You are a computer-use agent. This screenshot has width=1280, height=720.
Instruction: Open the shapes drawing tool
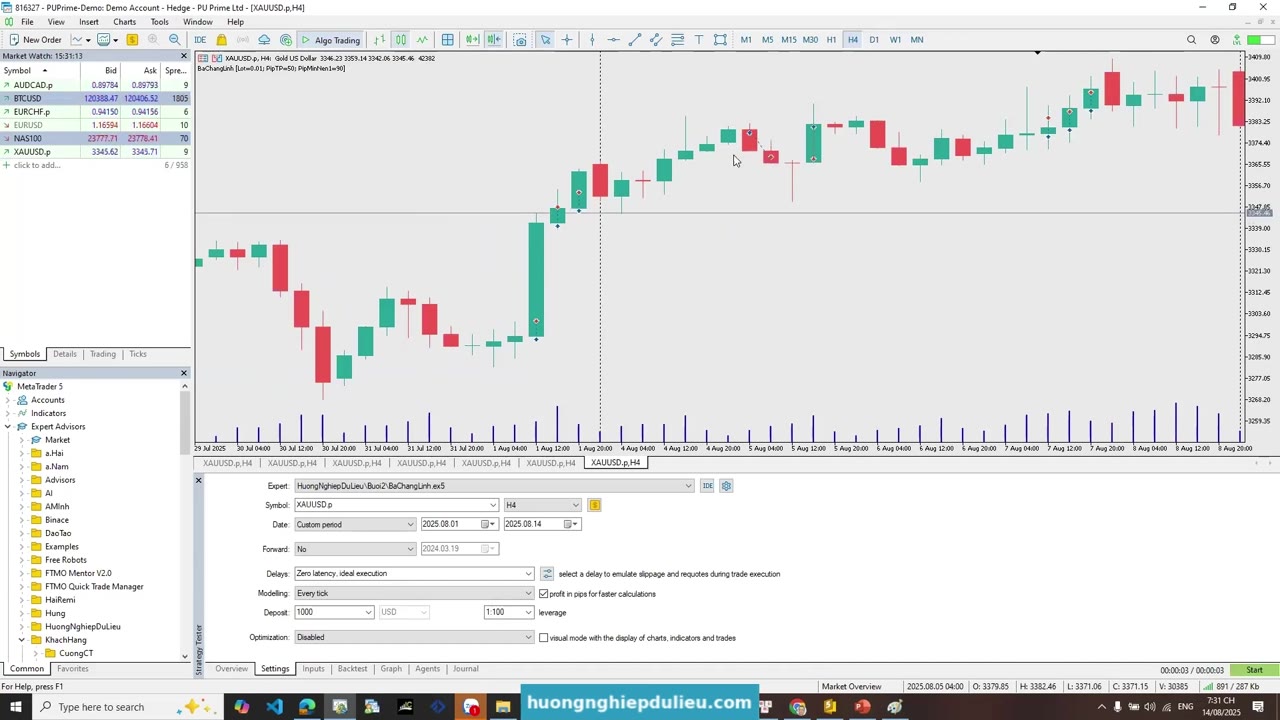(x=720, y=40)
